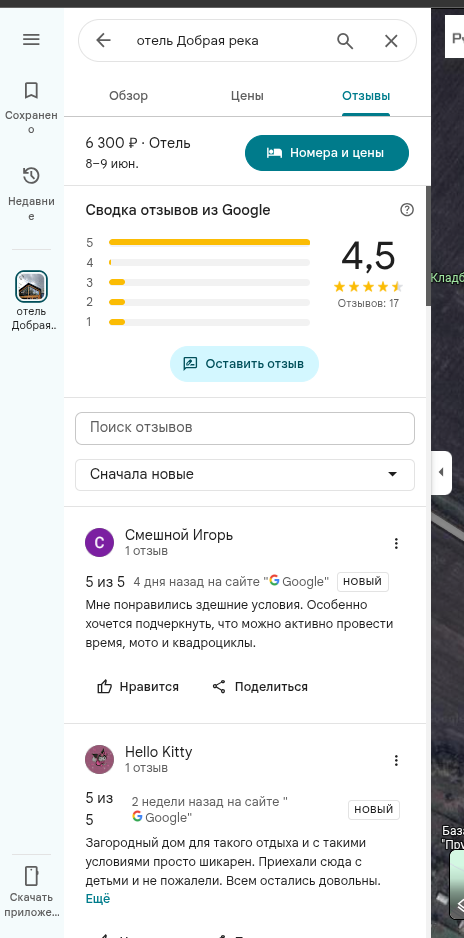This screenshot has height=938, width=464.
Task: Open help icon beside review summary
Action: point(407,209)
